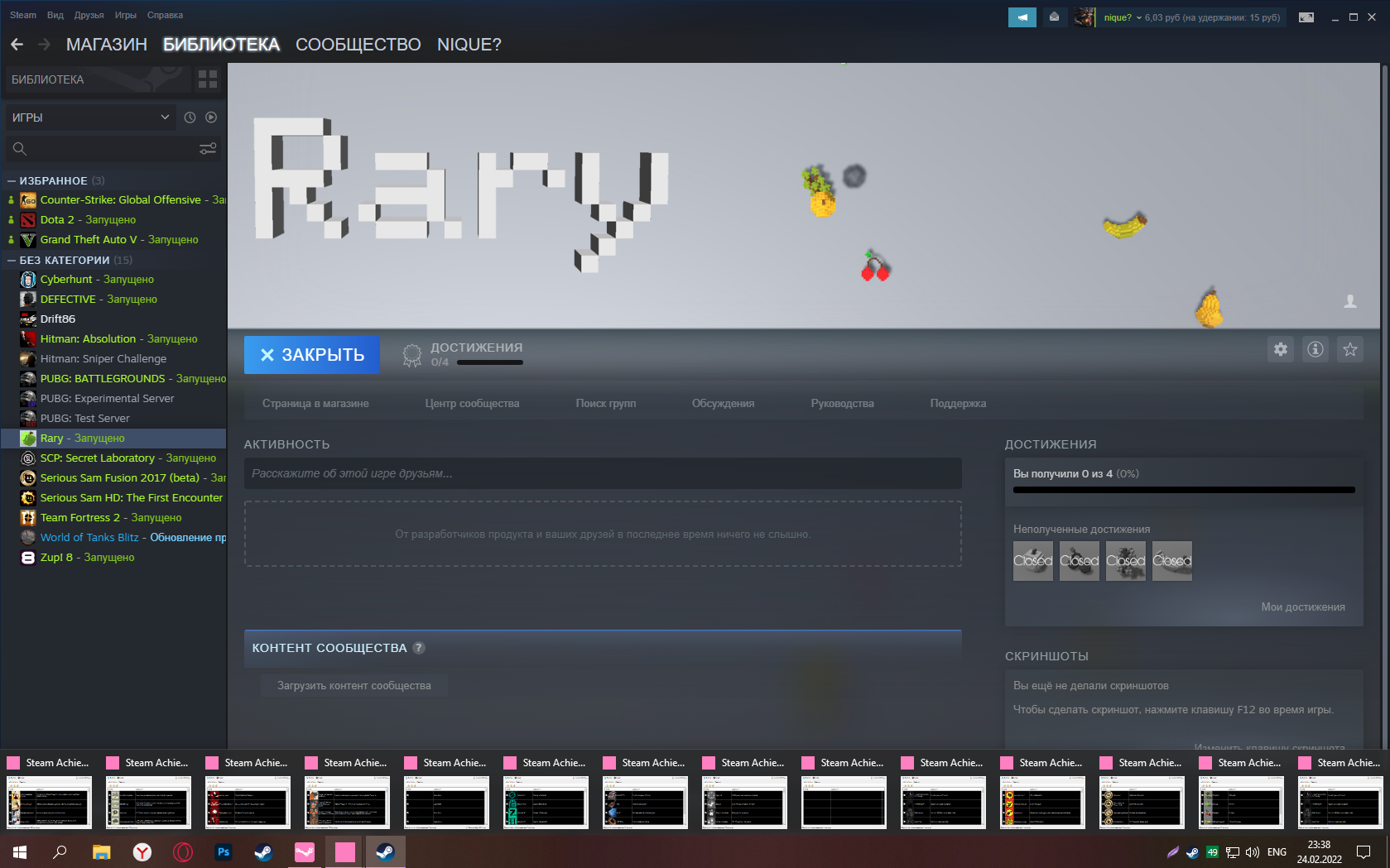Open third locked achievement icon

(x=1126, y=561)
